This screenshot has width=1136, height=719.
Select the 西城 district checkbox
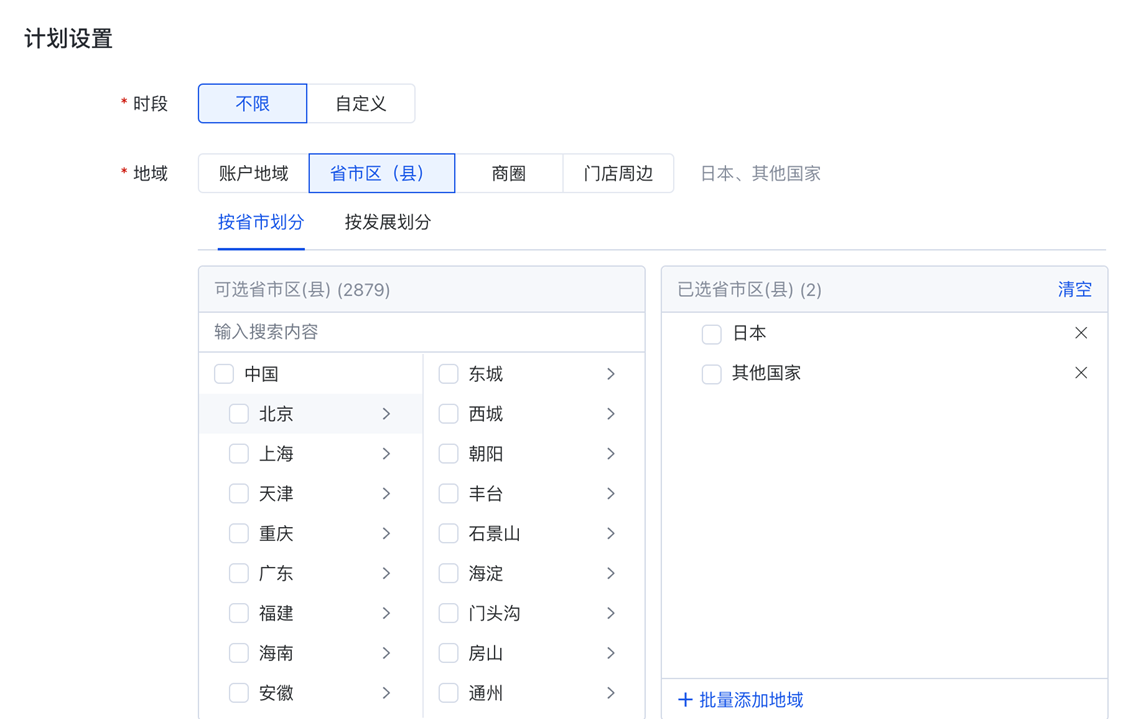click(x=449, y=414)
